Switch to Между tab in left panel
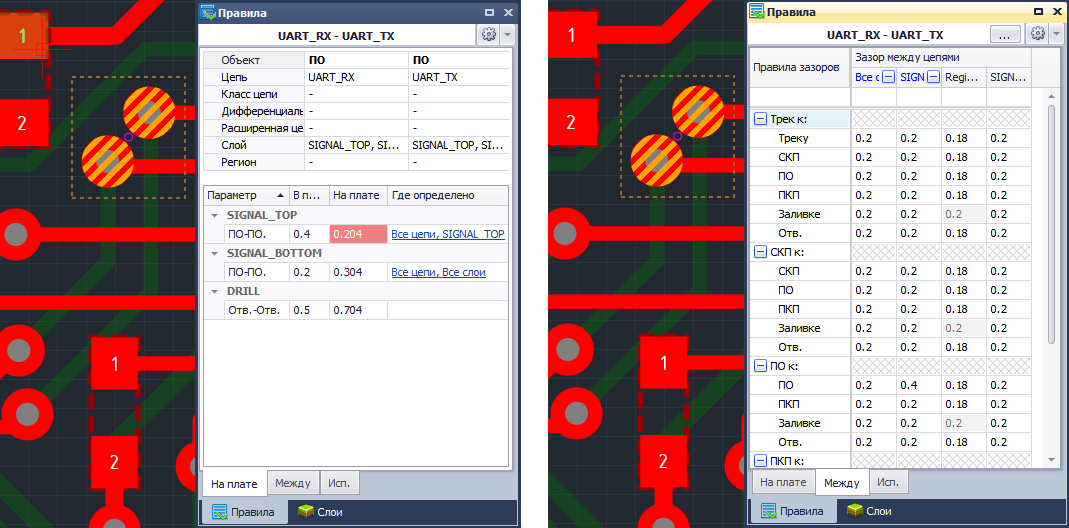The width and height of the screenshot is (1069, 528). tap(293, 483)
